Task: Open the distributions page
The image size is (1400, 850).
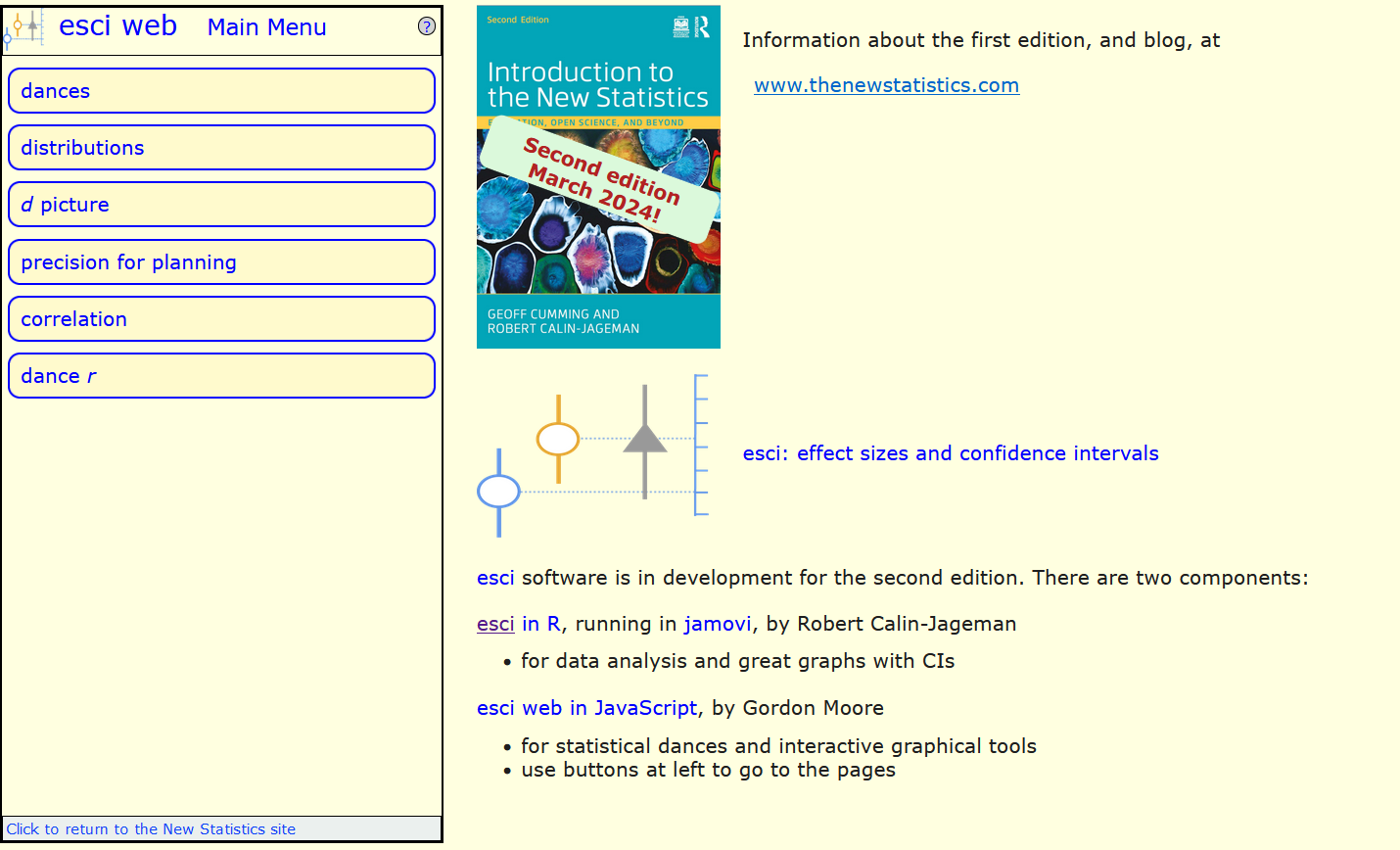Action: [221, 148]
